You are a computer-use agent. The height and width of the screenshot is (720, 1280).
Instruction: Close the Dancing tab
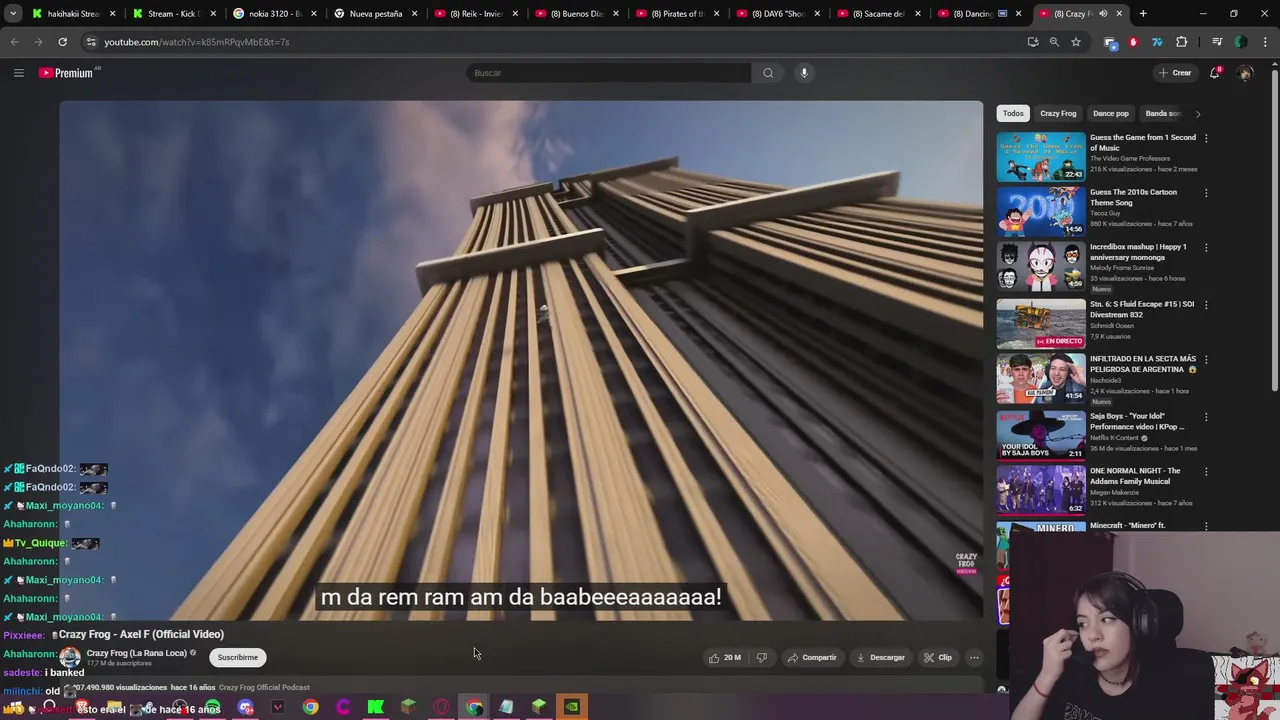1018,14
